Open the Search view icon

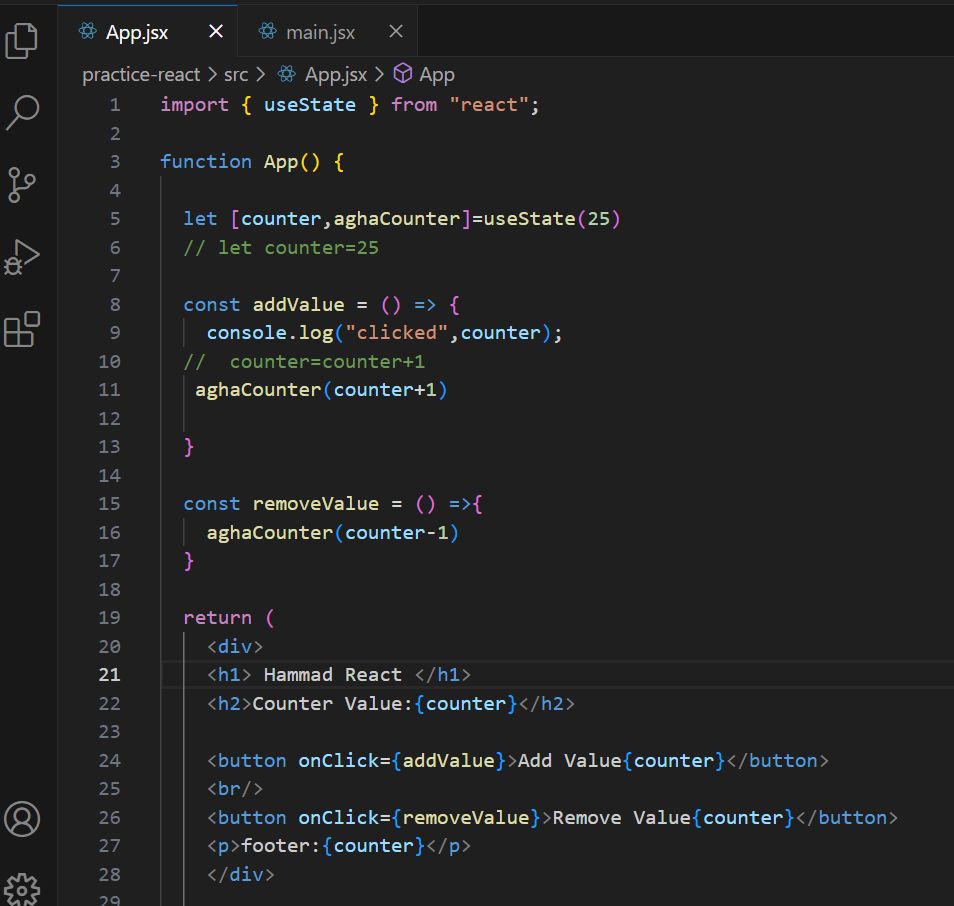23,113
